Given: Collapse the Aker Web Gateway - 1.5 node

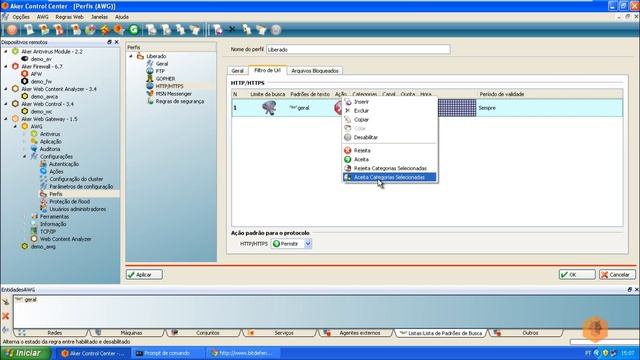Looking at the screenshot, I should point(6,119).
